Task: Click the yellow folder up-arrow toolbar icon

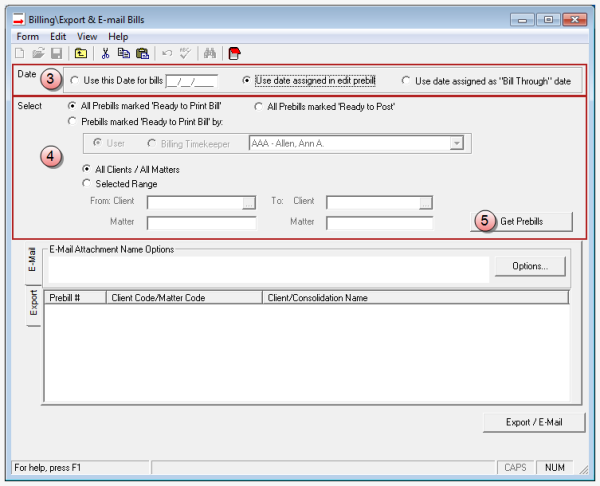Action: [81, 53]
